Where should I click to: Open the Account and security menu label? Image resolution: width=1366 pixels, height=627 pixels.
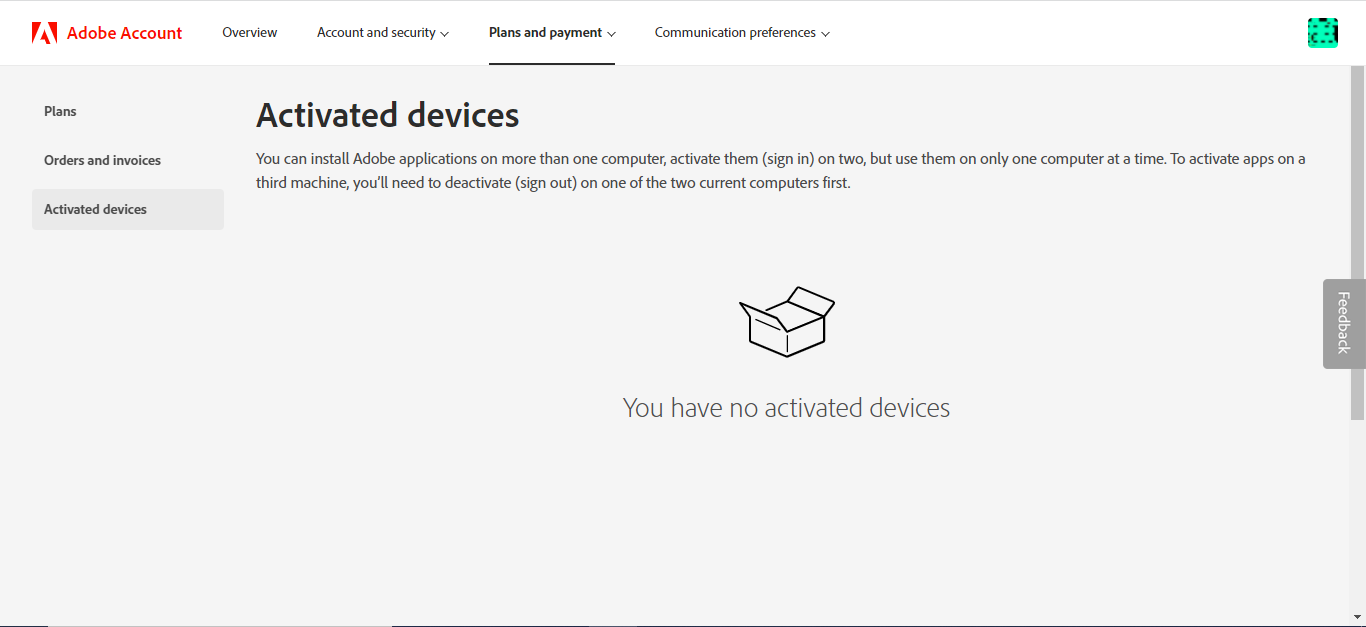coord(376,33)
